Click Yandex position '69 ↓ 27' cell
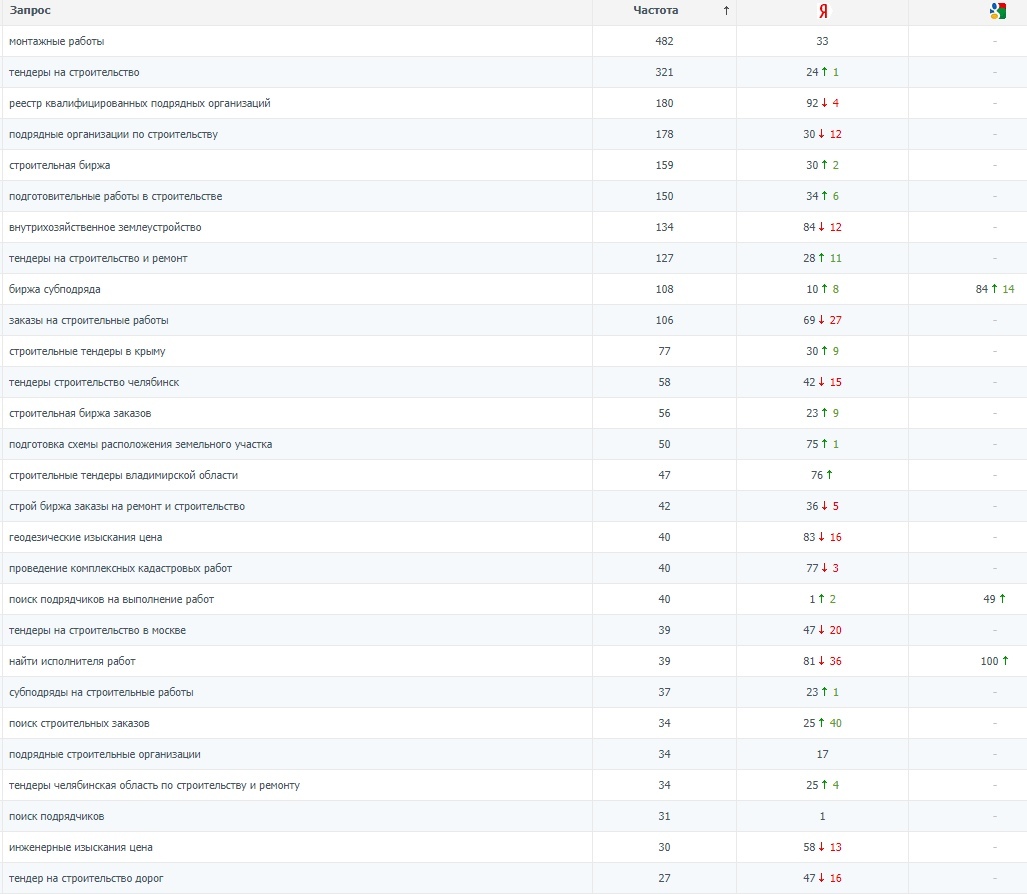The height and width of the screenshot is (894, 1027). tap(822, 320)
